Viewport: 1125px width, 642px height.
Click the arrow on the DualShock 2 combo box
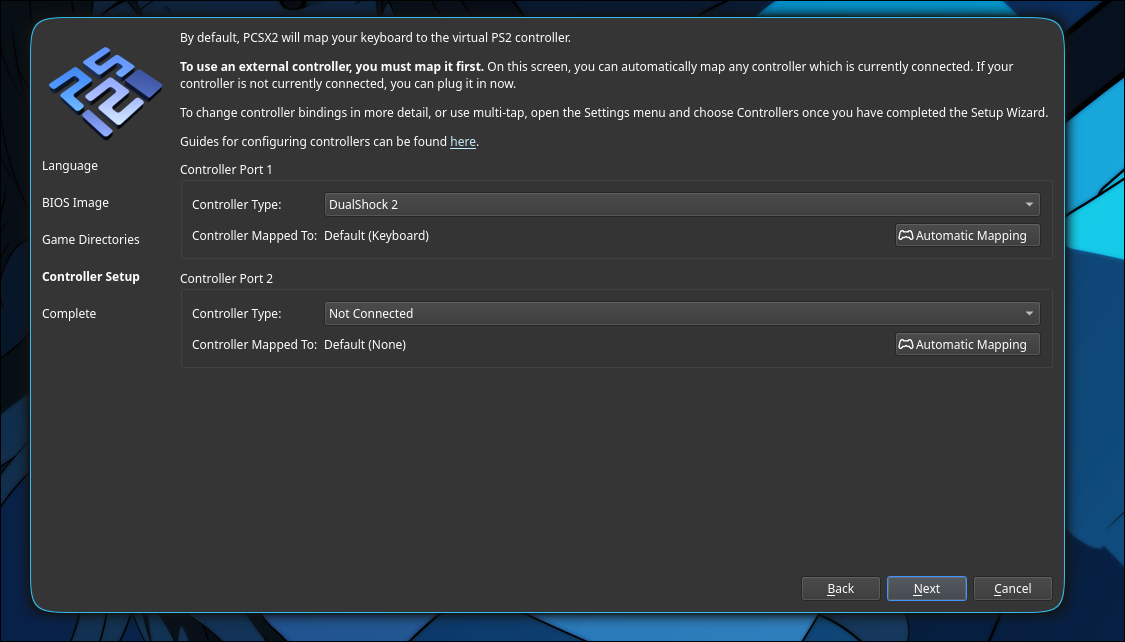tap(1029, 204)
